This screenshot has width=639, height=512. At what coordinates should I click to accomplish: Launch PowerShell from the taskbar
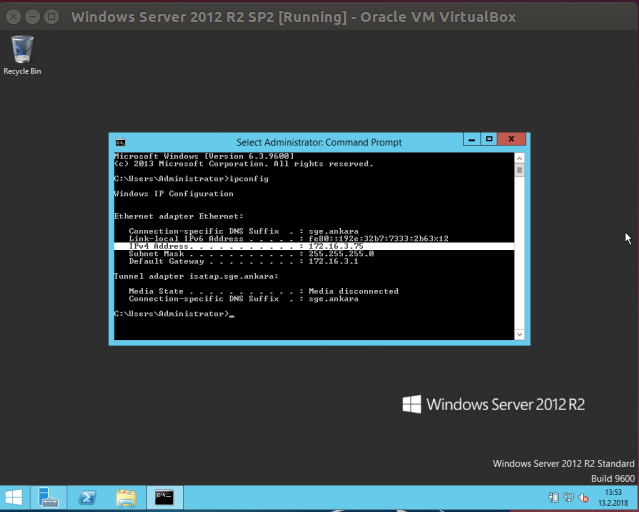(x=87, y=498)
